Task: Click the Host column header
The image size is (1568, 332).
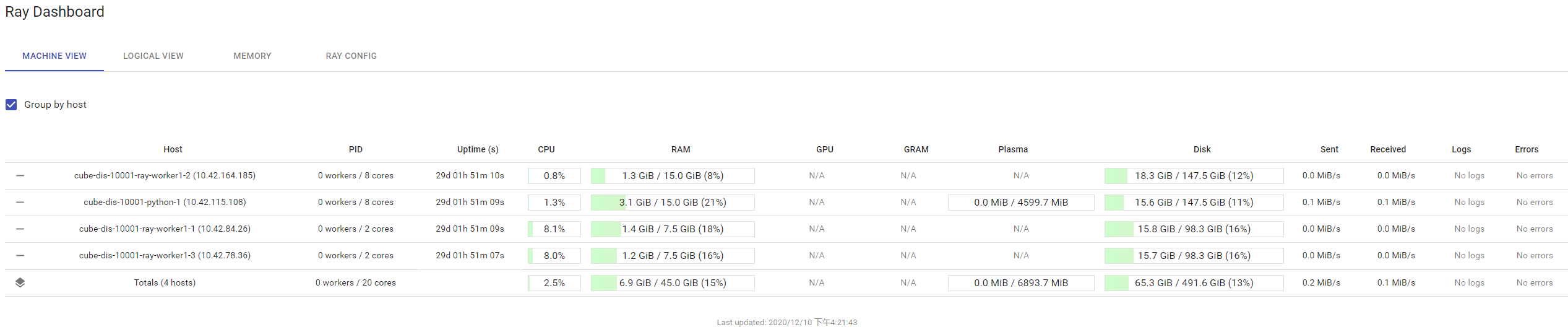Action: [173, 149]
